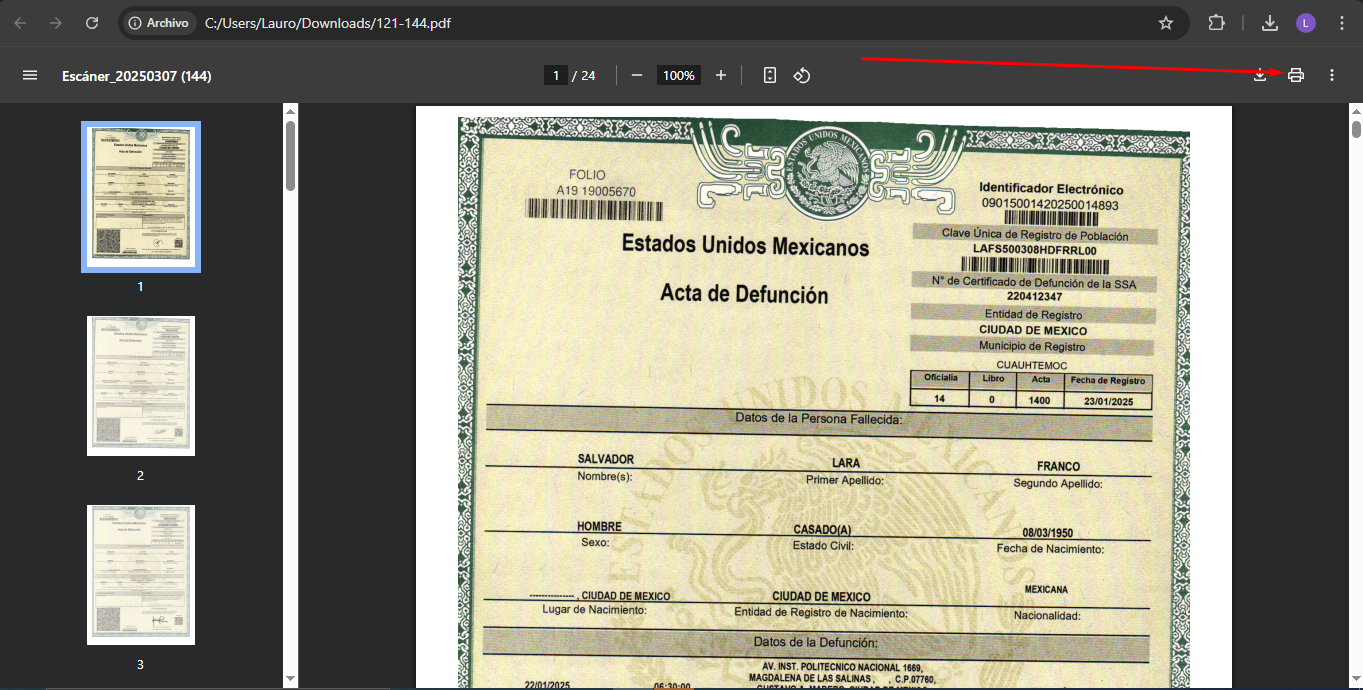Open the browser extensions puzzle icon

1217,23
